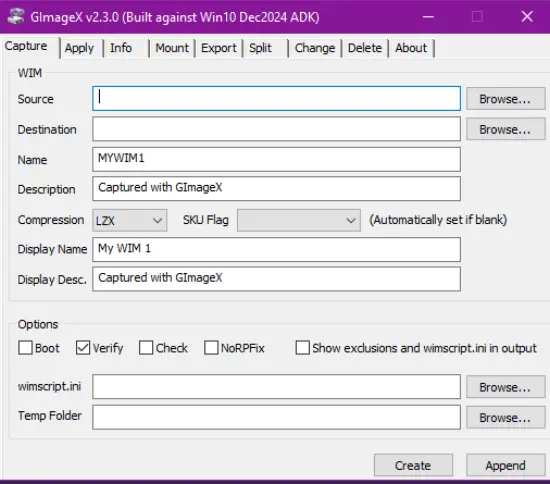Click the Append button
Screen dimensions: 550x484
click(x=505, y=465)
